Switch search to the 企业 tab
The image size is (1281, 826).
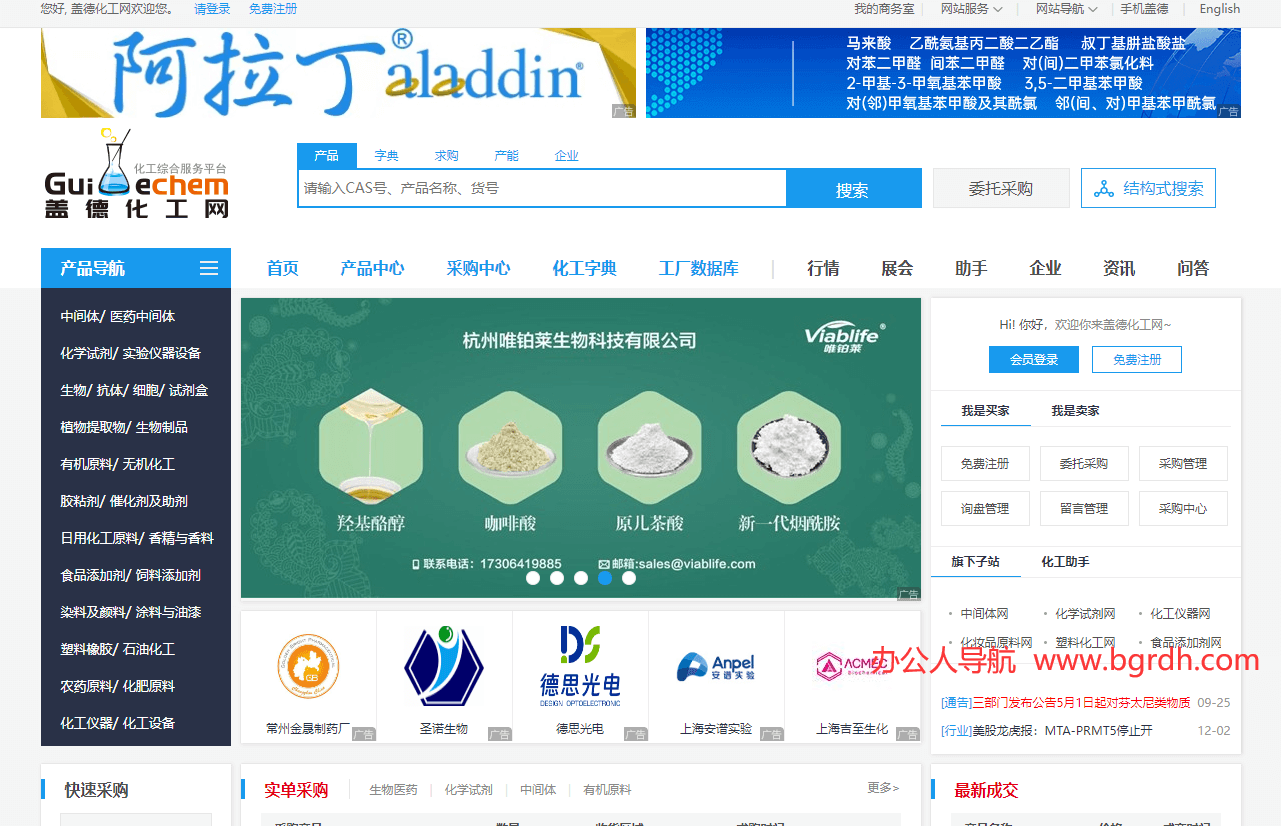(x=566, y=156)
